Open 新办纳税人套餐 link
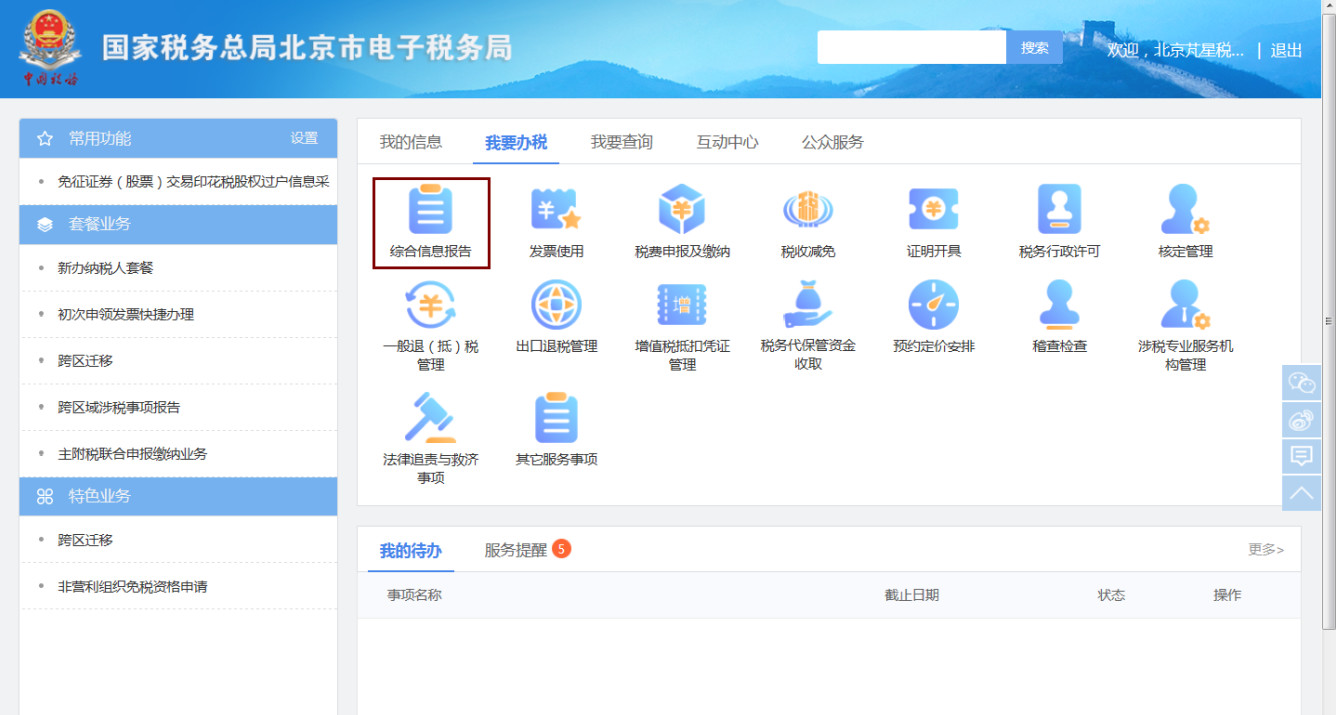 [105, 268]
